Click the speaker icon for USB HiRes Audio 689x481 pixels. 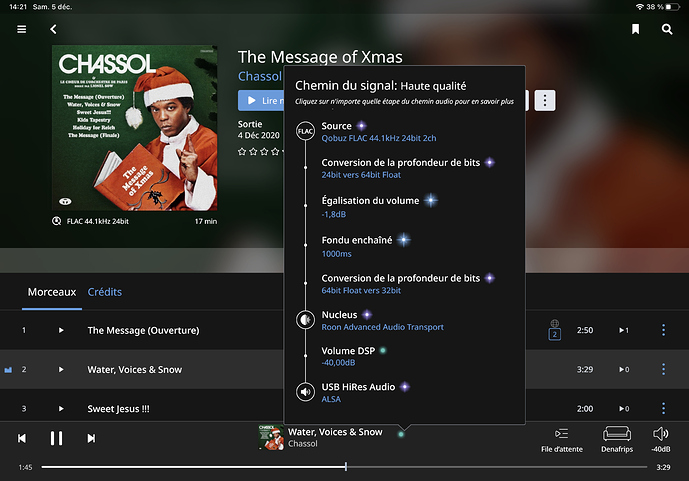tap(305, 391)
